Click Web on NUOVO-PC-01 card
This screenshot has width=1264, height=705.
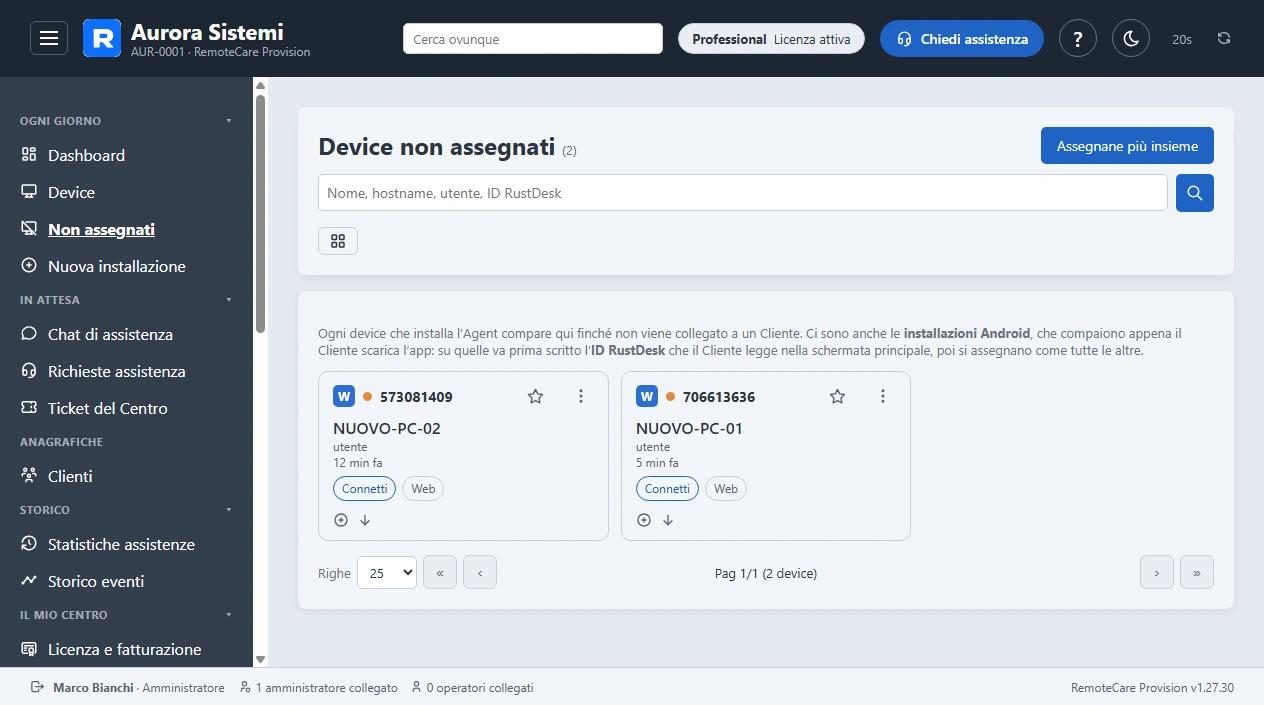(726, 489)
